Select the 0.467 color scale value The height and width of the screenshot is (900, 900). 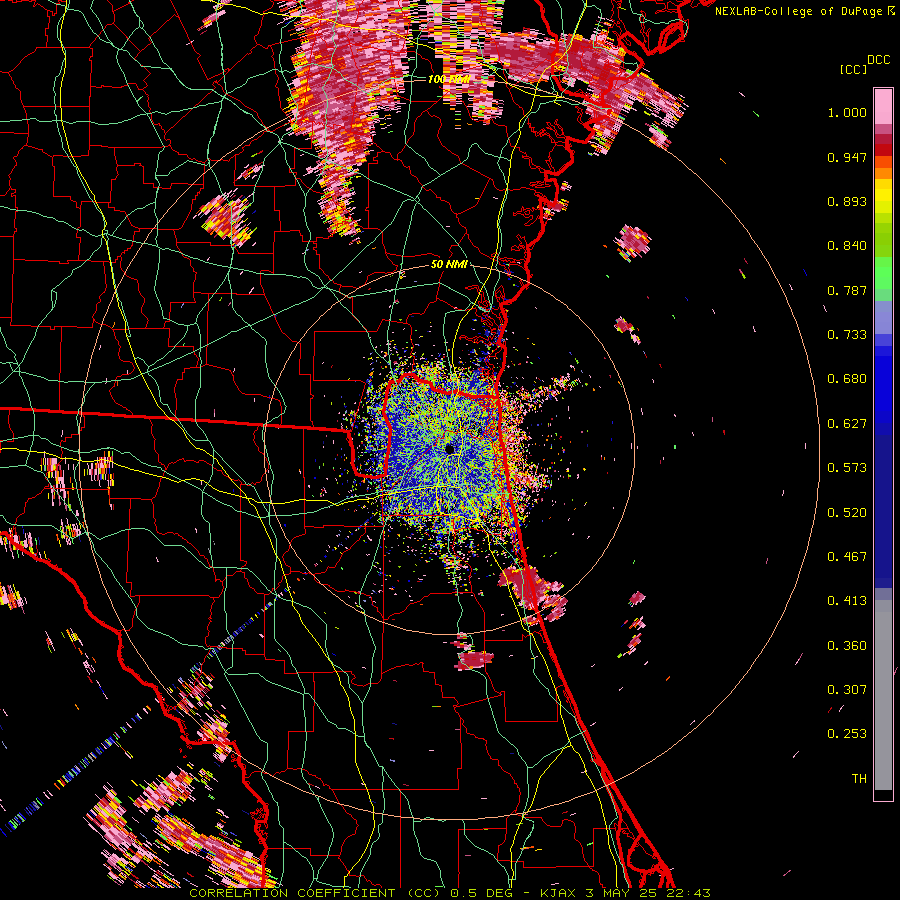[x=847, y=557]
